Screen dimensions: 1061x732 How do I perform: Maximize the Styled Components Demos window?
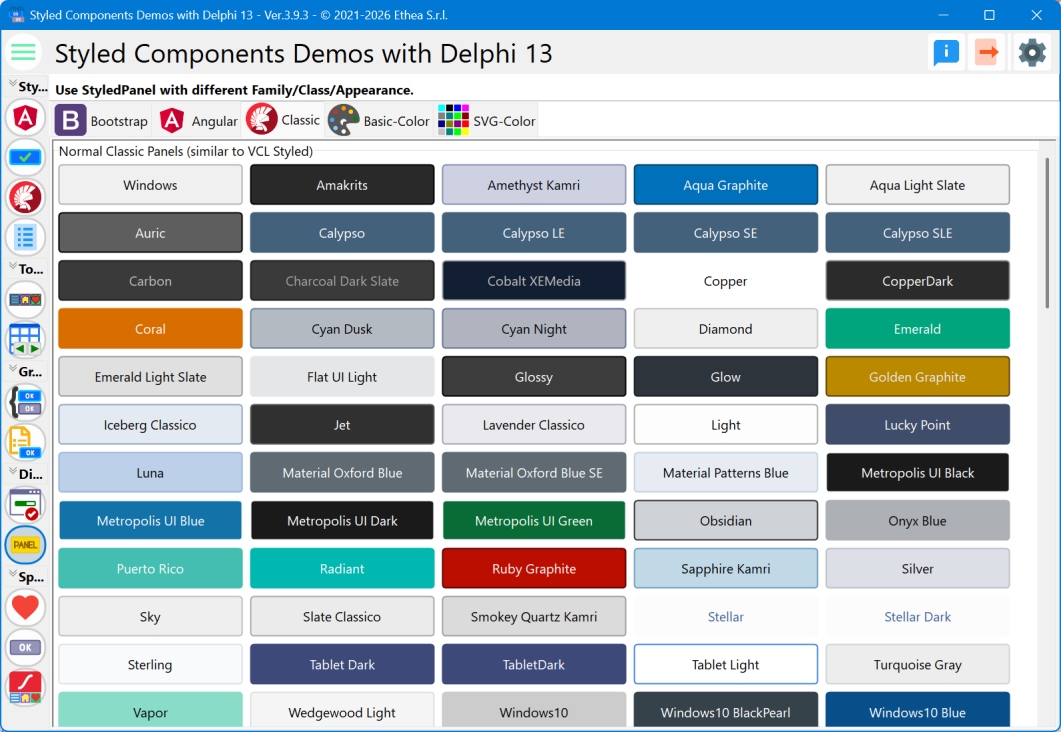[x=989, y=15]
